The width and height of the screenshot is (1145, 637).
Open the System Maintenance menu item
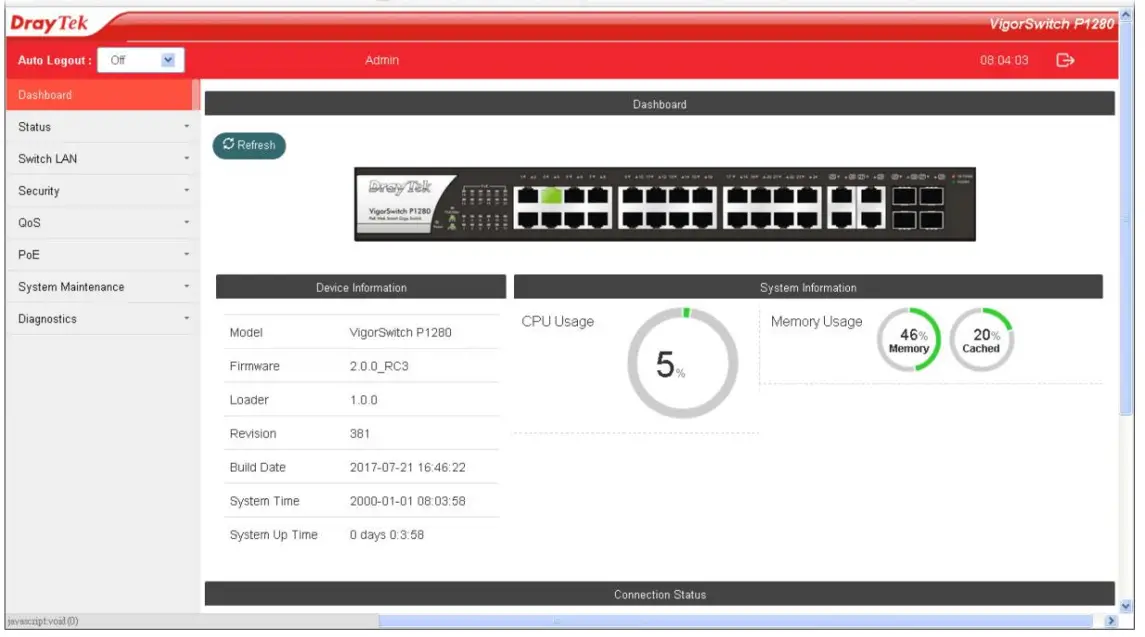[101, 286]
